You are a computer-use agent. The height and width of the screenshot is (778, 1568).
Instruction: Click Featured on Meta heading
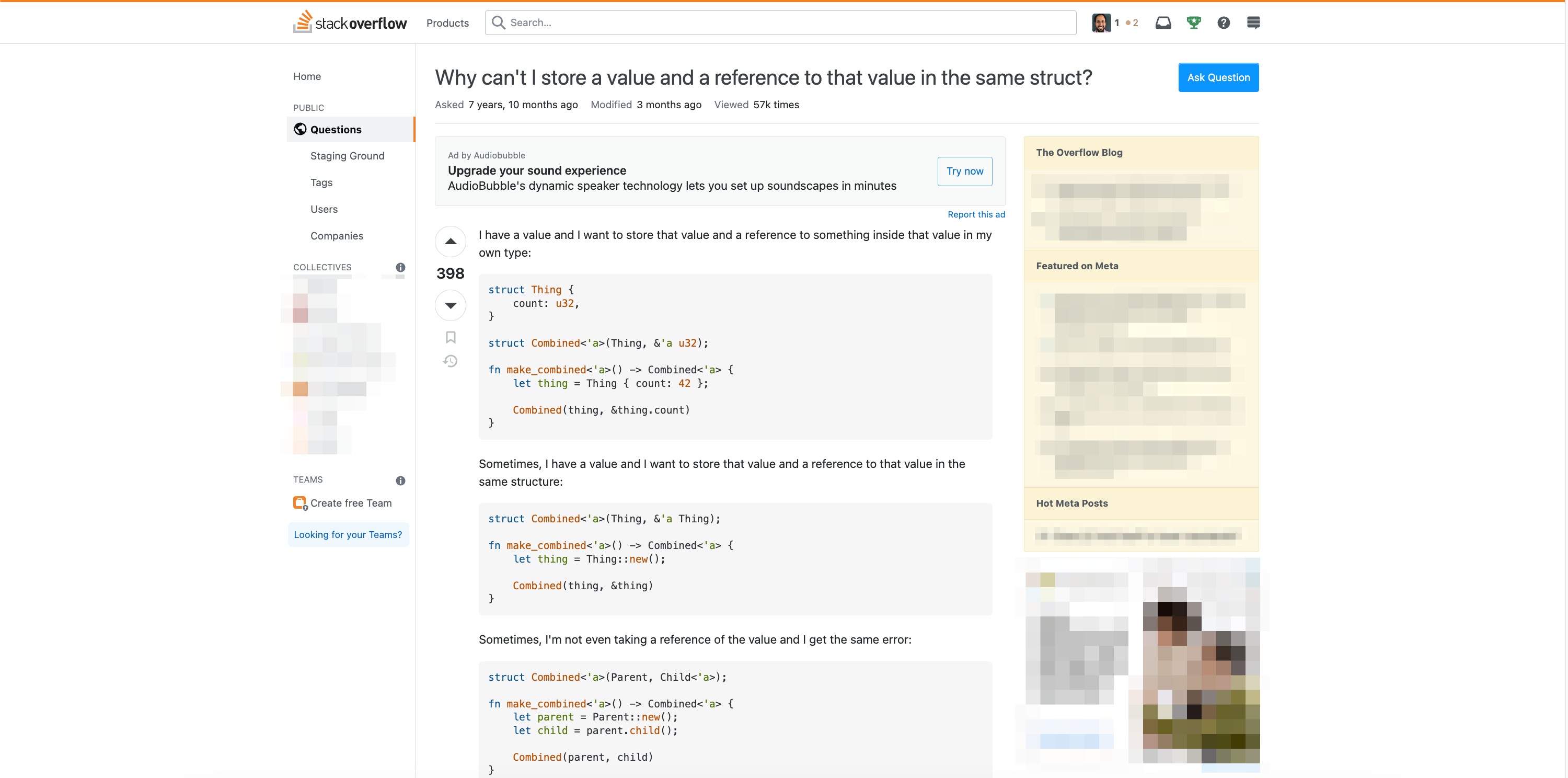pyautogui.click(x=1077, y=266)
